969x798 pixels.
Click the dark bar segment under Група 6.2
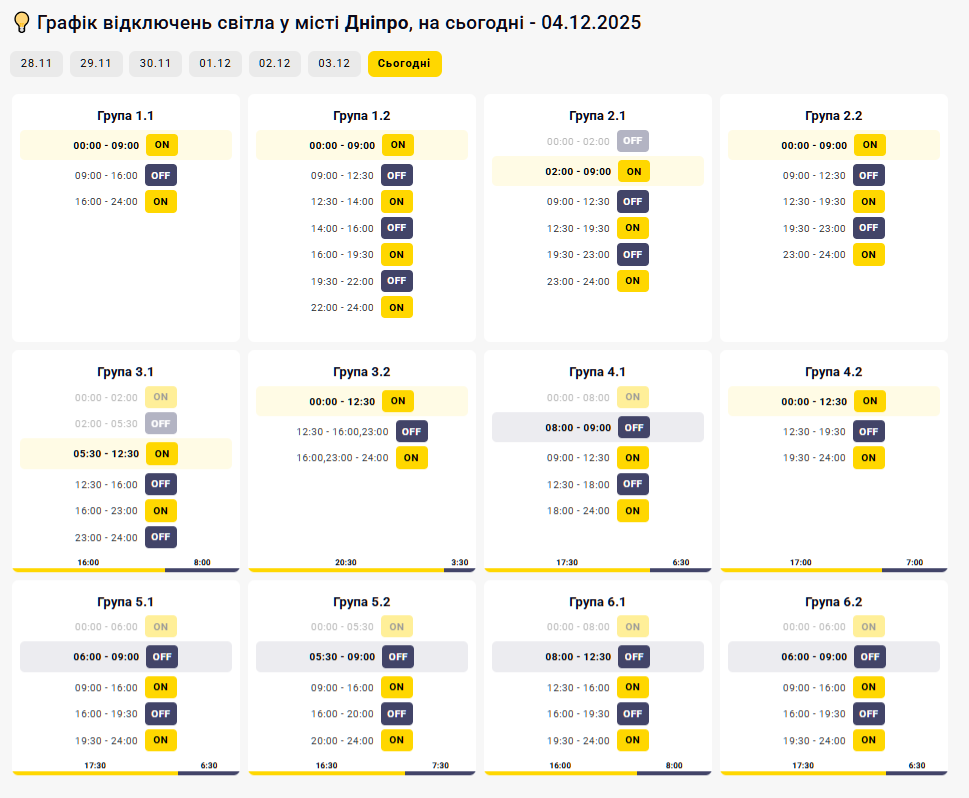(x=916, y=773)
